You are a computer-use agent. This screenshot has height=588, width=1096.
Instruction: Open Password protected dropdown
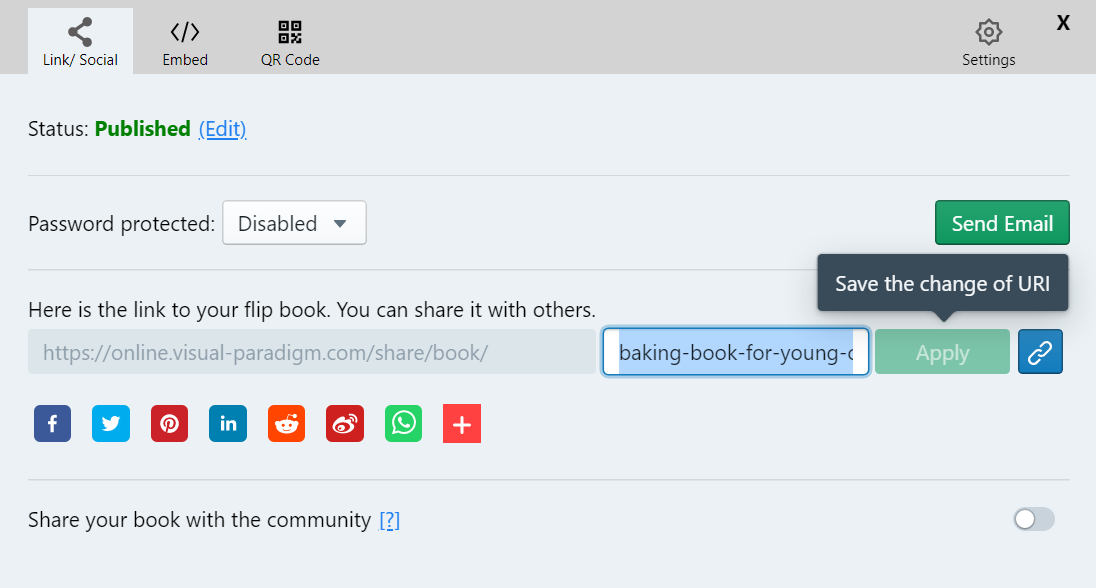point(294,223)
